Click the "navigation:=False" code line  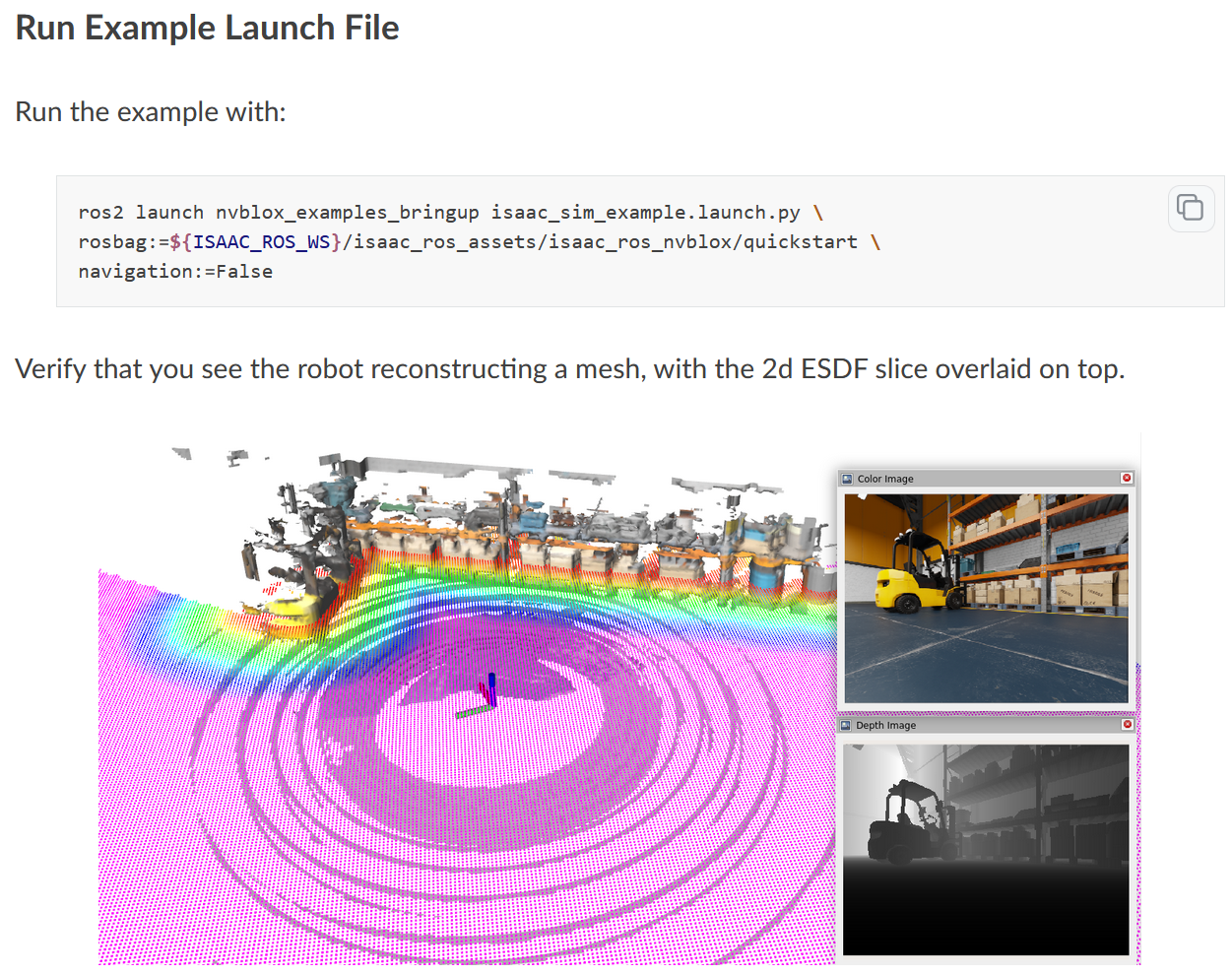(x=175, y=272)
